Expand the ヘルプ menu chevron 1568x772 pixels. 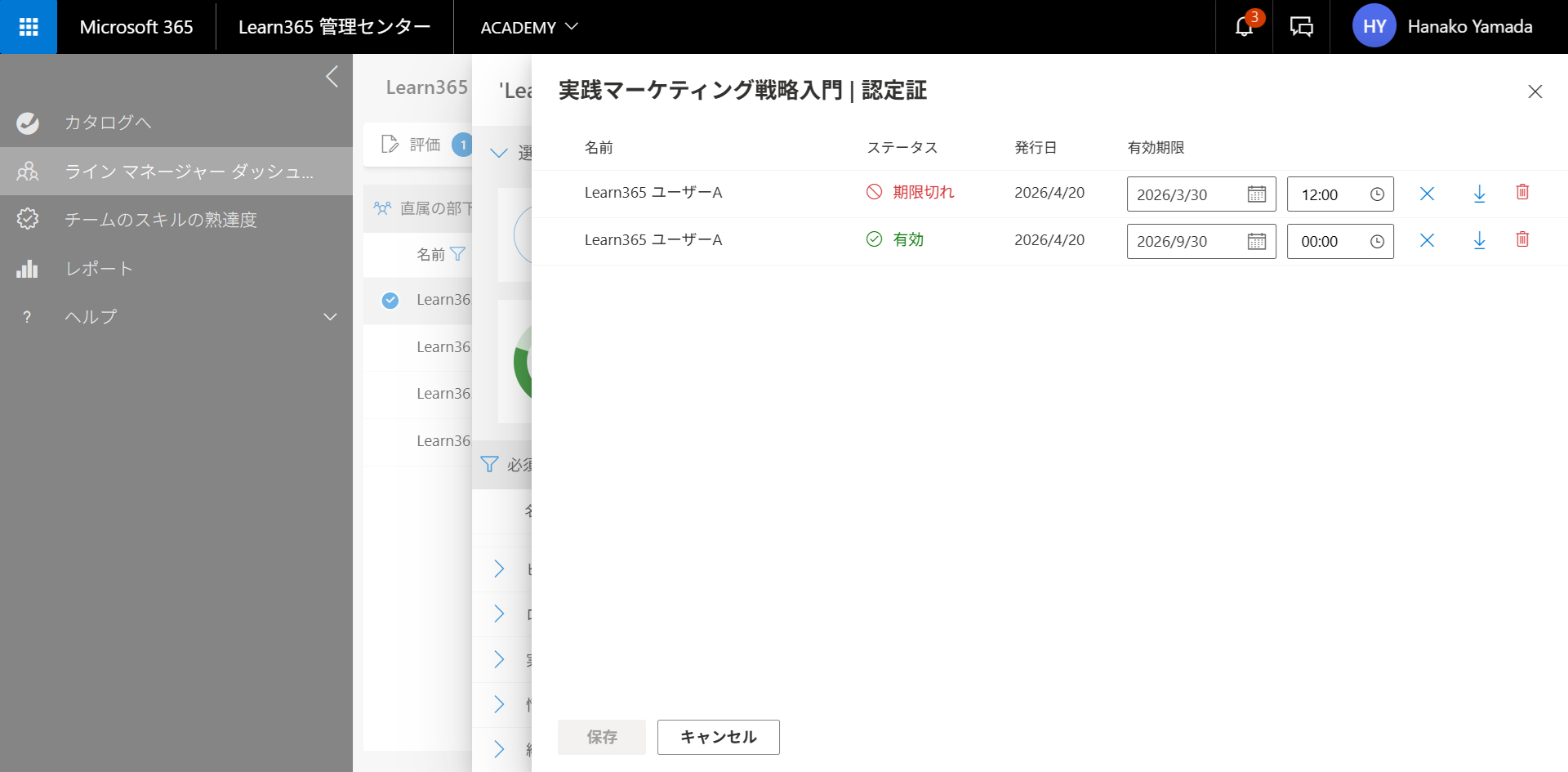(x=330, y=317)
